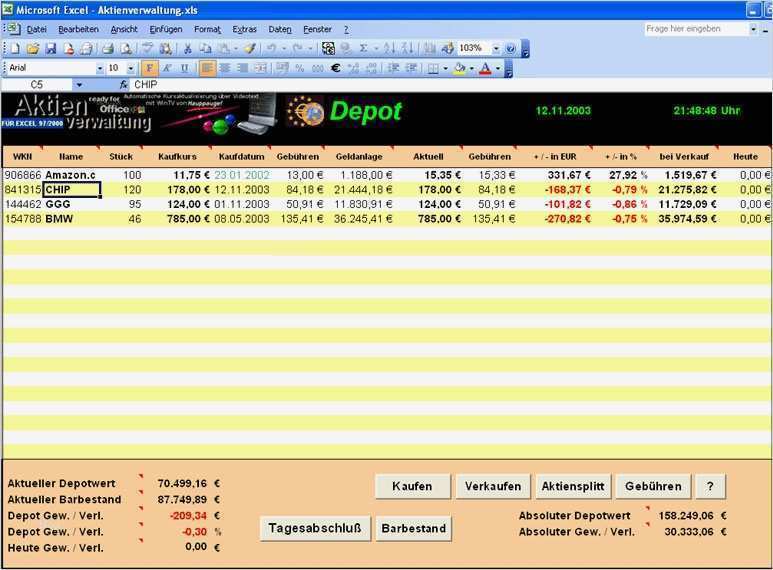The width and height of the screenshot is (773, 570).
Task: Click the Aktiensplitt button
Action: click(573, 486)
